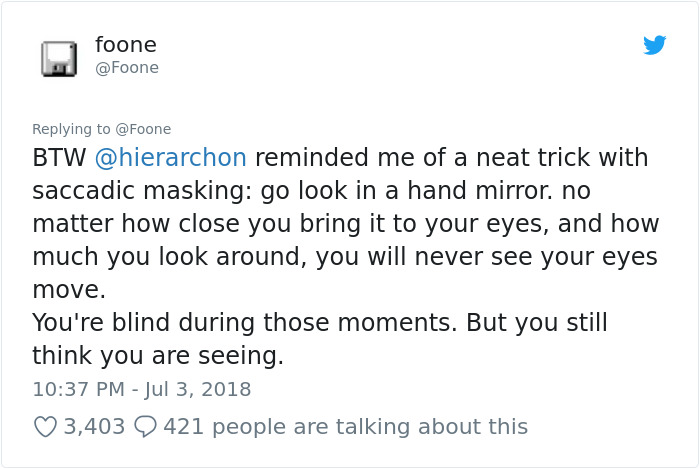Click the "Replying to" label text
Image resolution: width=700 pixels, height=469 pixels.
(x=71, y=129)
